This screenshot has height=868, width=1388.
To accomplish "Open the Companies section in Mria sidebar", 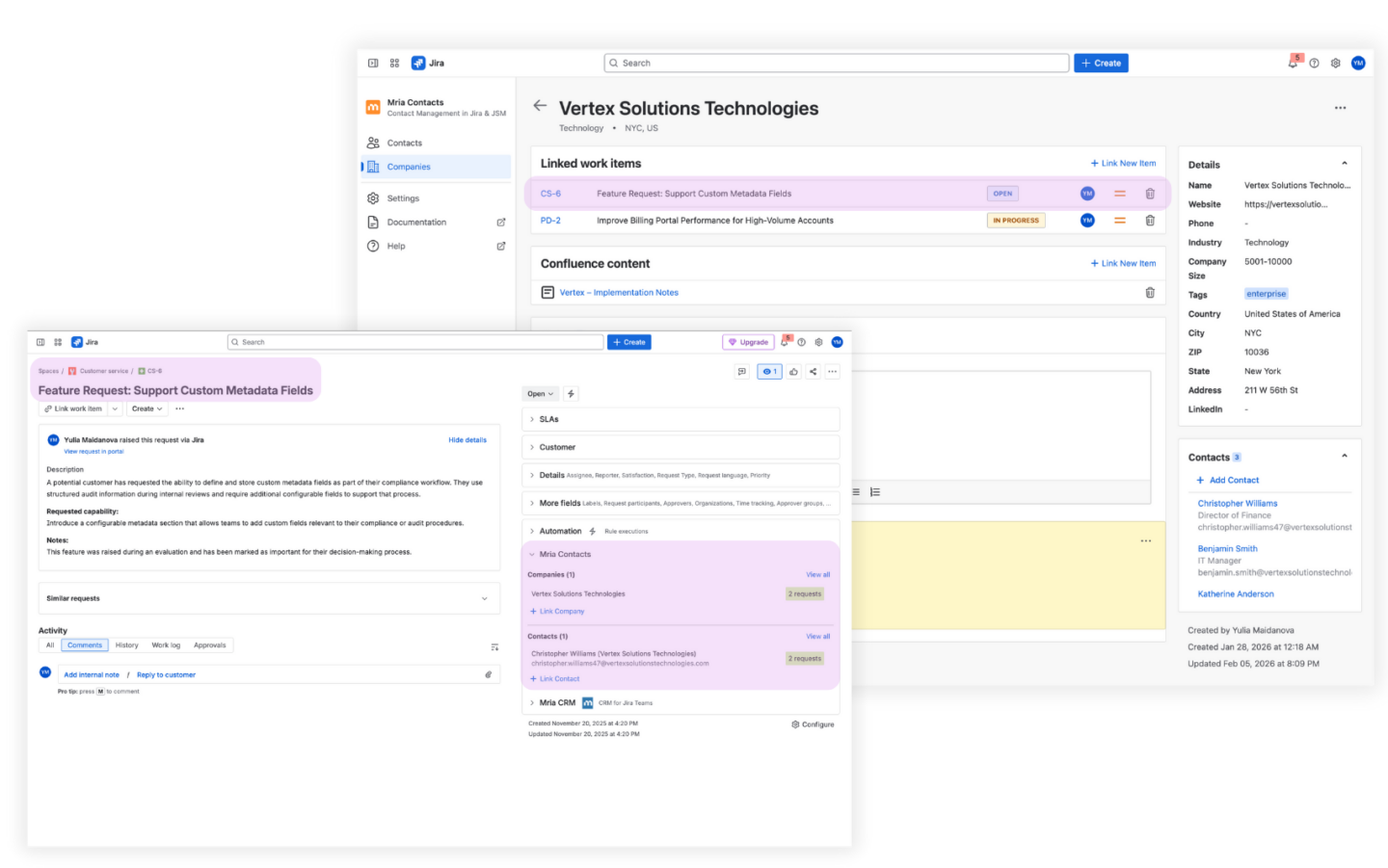I will [x=409, y=166].
